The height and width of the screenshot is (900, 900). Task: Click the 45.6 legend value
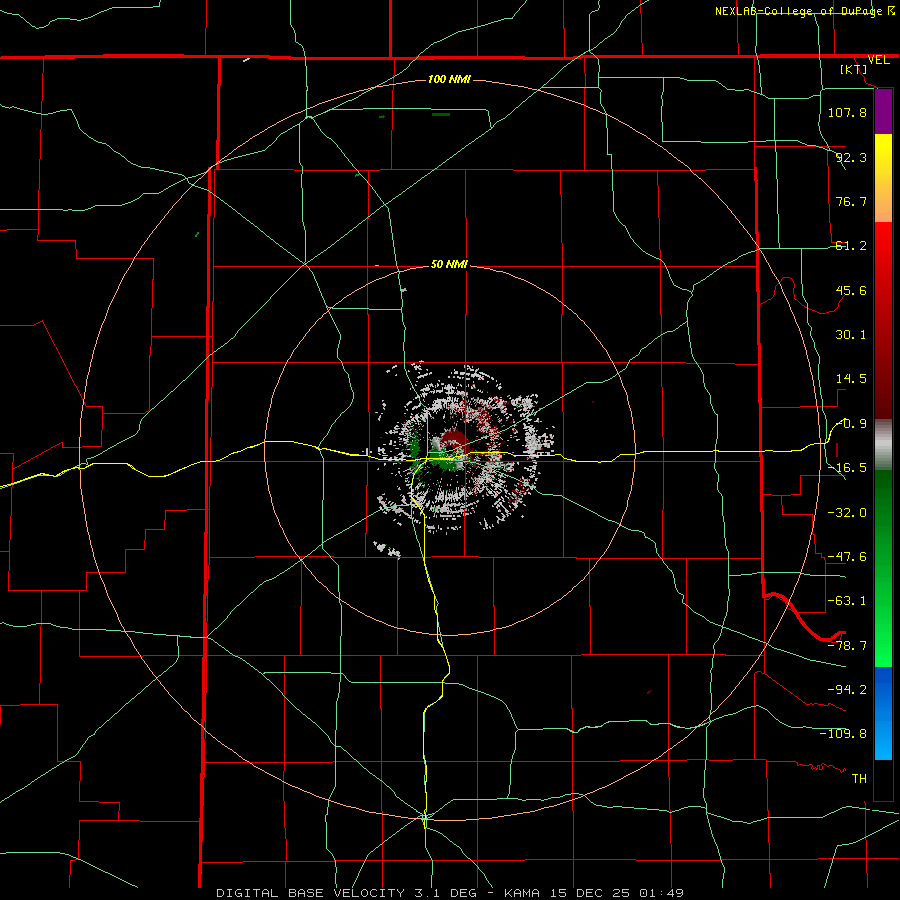point(851,290)
